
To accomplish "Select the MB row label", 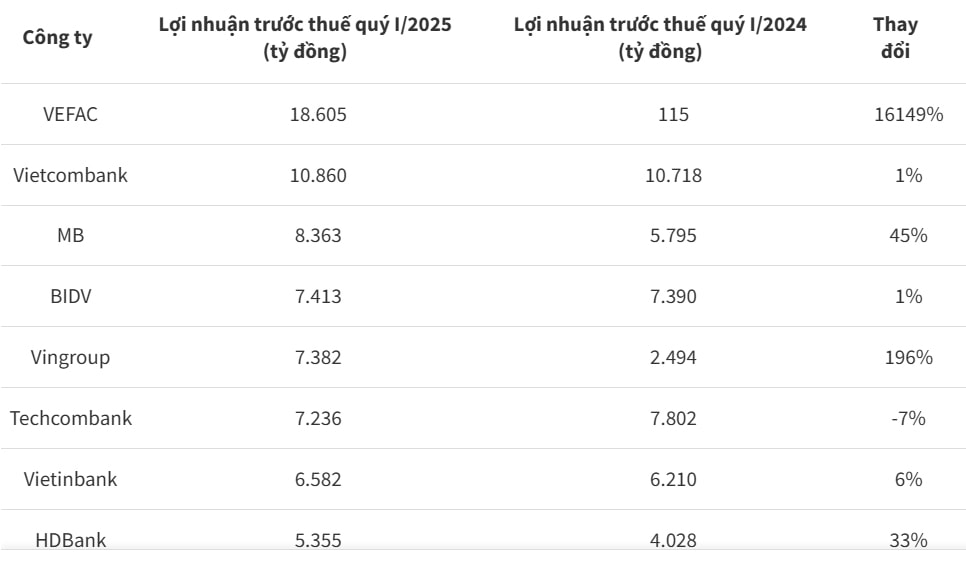I will [x=70, y=235].
